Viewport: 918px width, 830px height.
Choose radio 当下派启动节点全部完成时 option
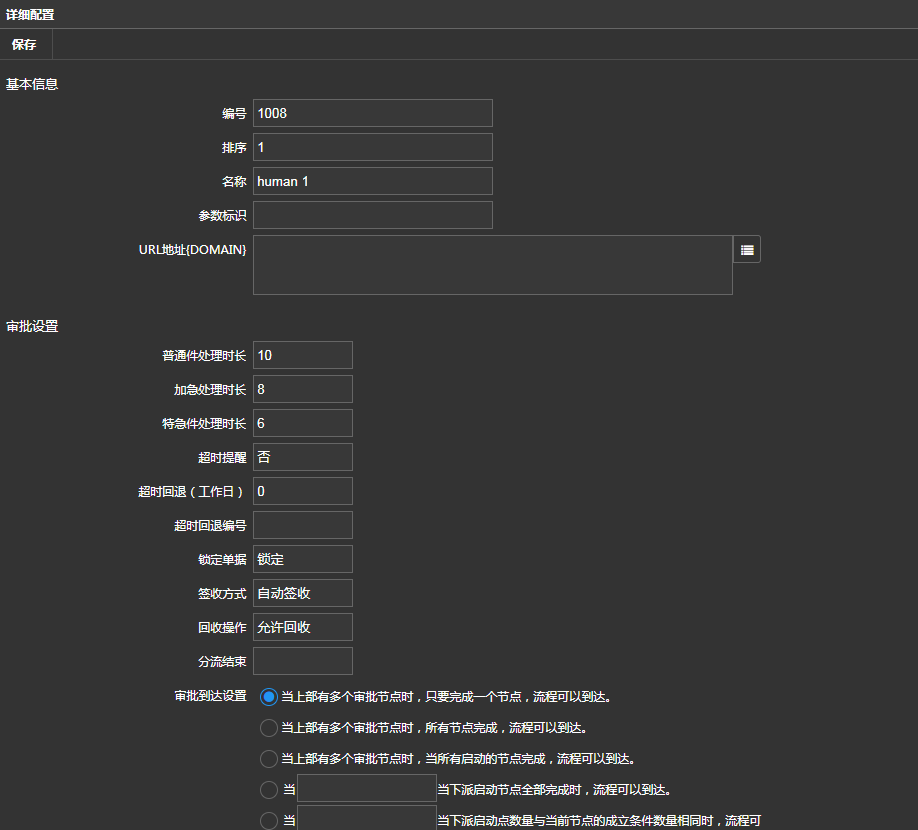[x=269, y=790]
